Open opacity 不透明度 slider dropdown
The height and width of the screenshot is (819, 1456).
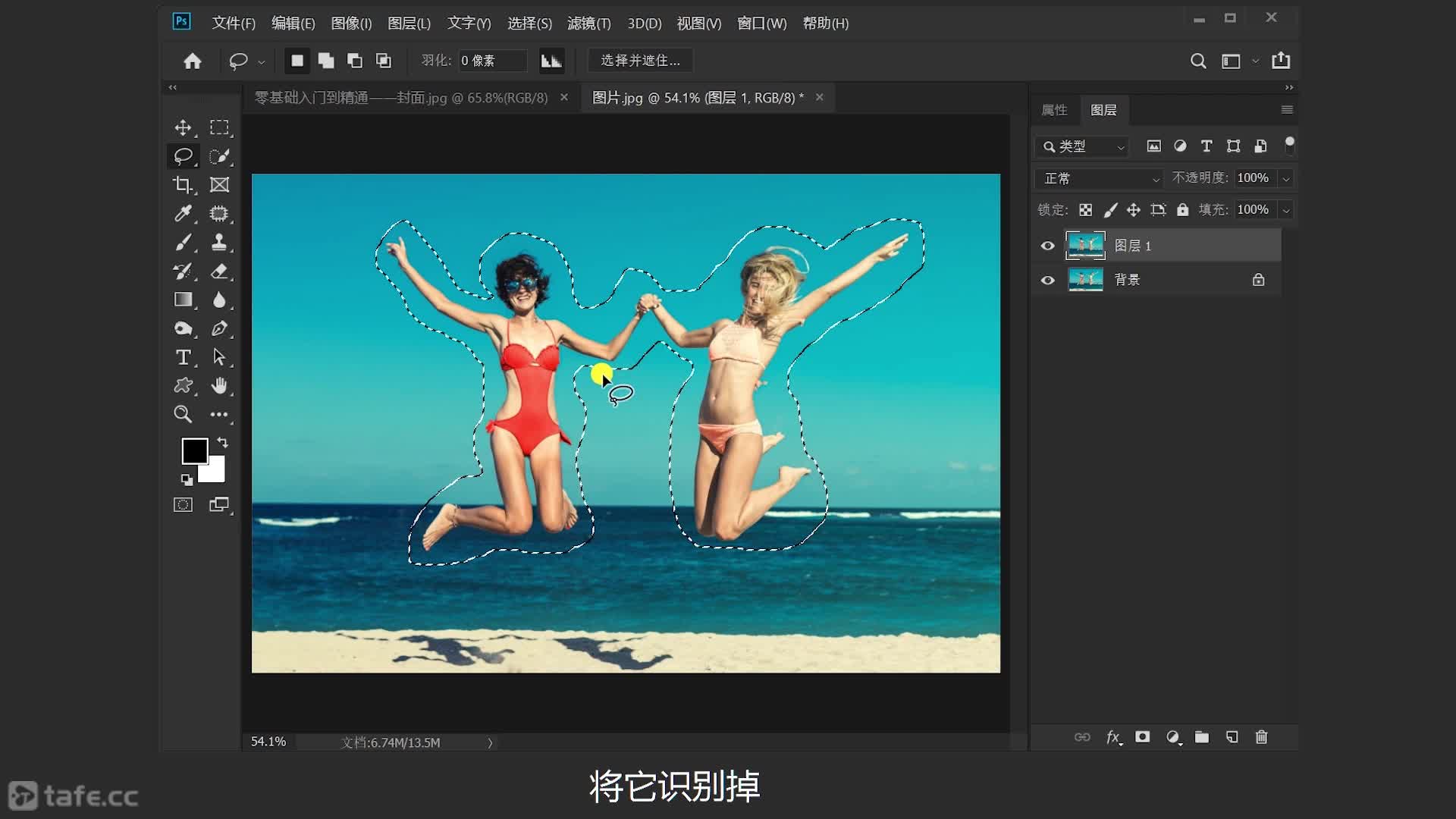click(x=1286, y=179)
